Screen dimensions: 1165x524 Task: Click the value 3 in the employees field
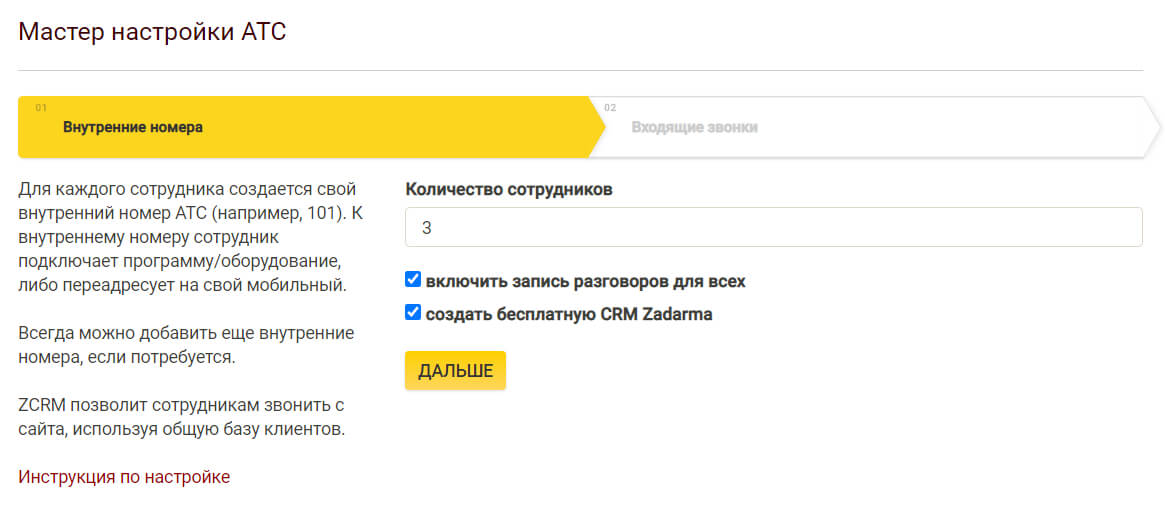pyautogui.click(x=426, y=228)
